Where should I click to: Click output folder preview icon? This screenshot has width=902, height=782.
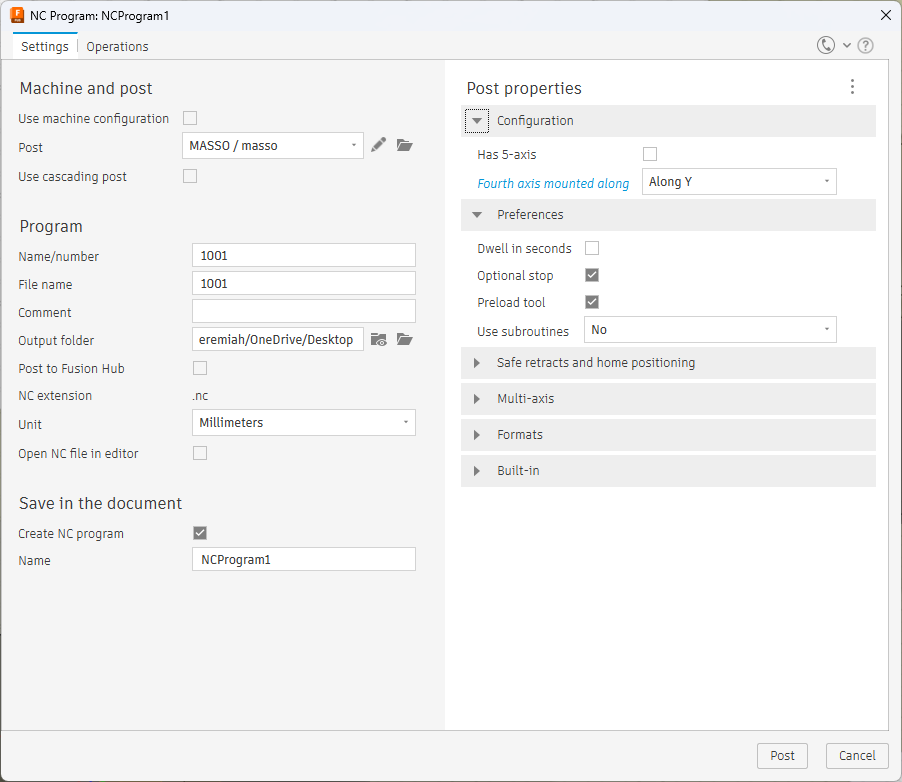tap(379, 339)
